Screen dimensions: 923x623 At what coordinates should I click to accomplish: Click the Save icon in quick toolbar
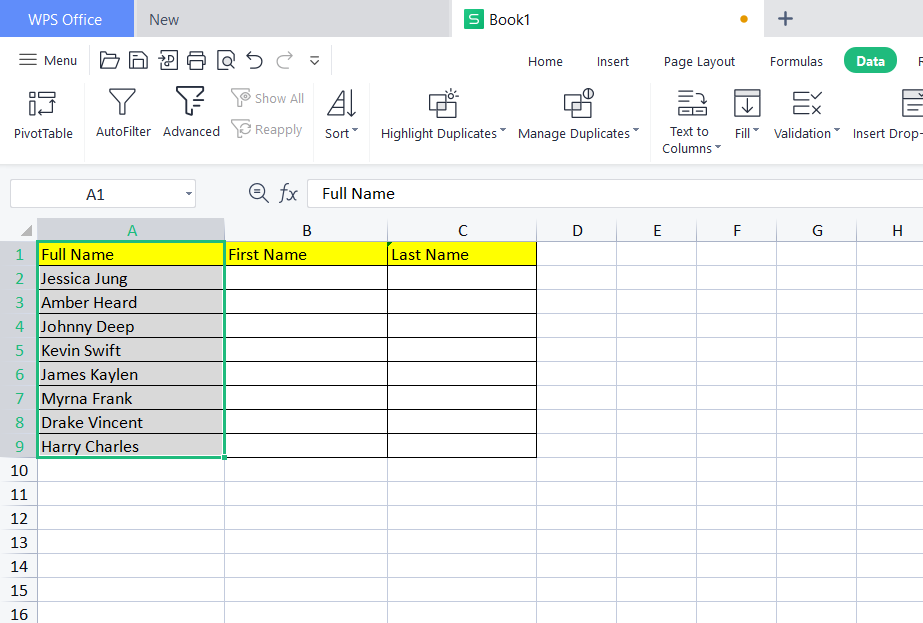(x=138, y=61)
